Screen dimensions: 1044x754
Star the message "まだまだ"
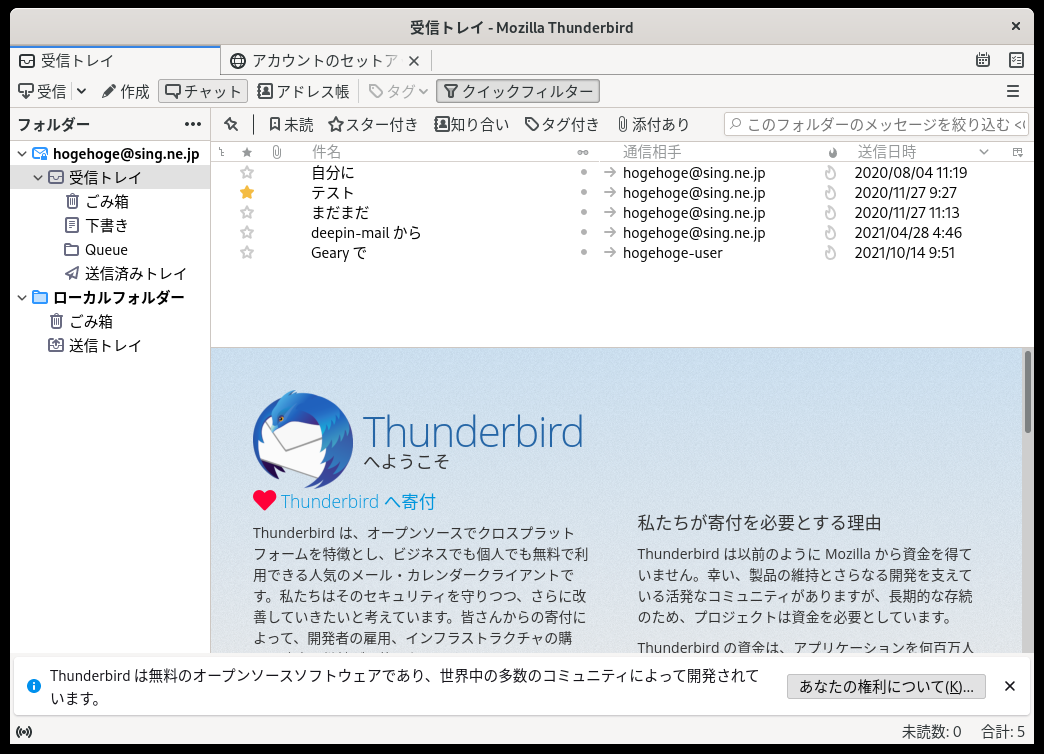247,212
